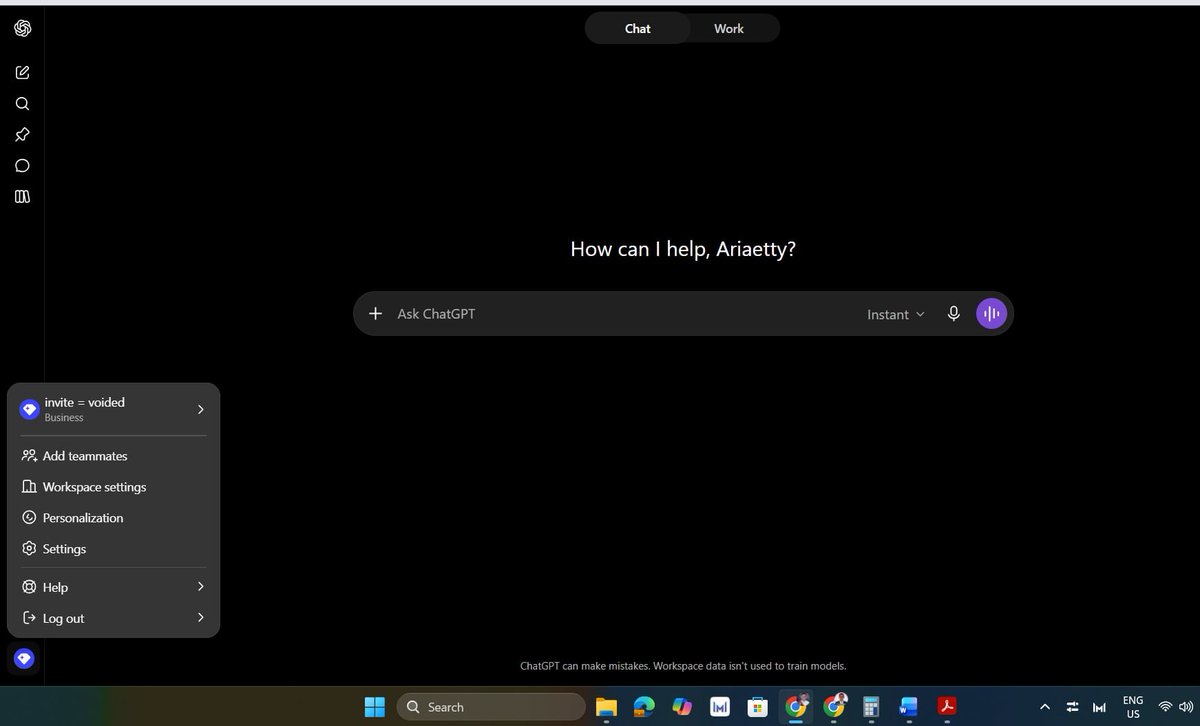Expand the Log out submenu chevron
Viewport: 1200px width, 726px height.
pyautogui.click(x=200, y=617)
